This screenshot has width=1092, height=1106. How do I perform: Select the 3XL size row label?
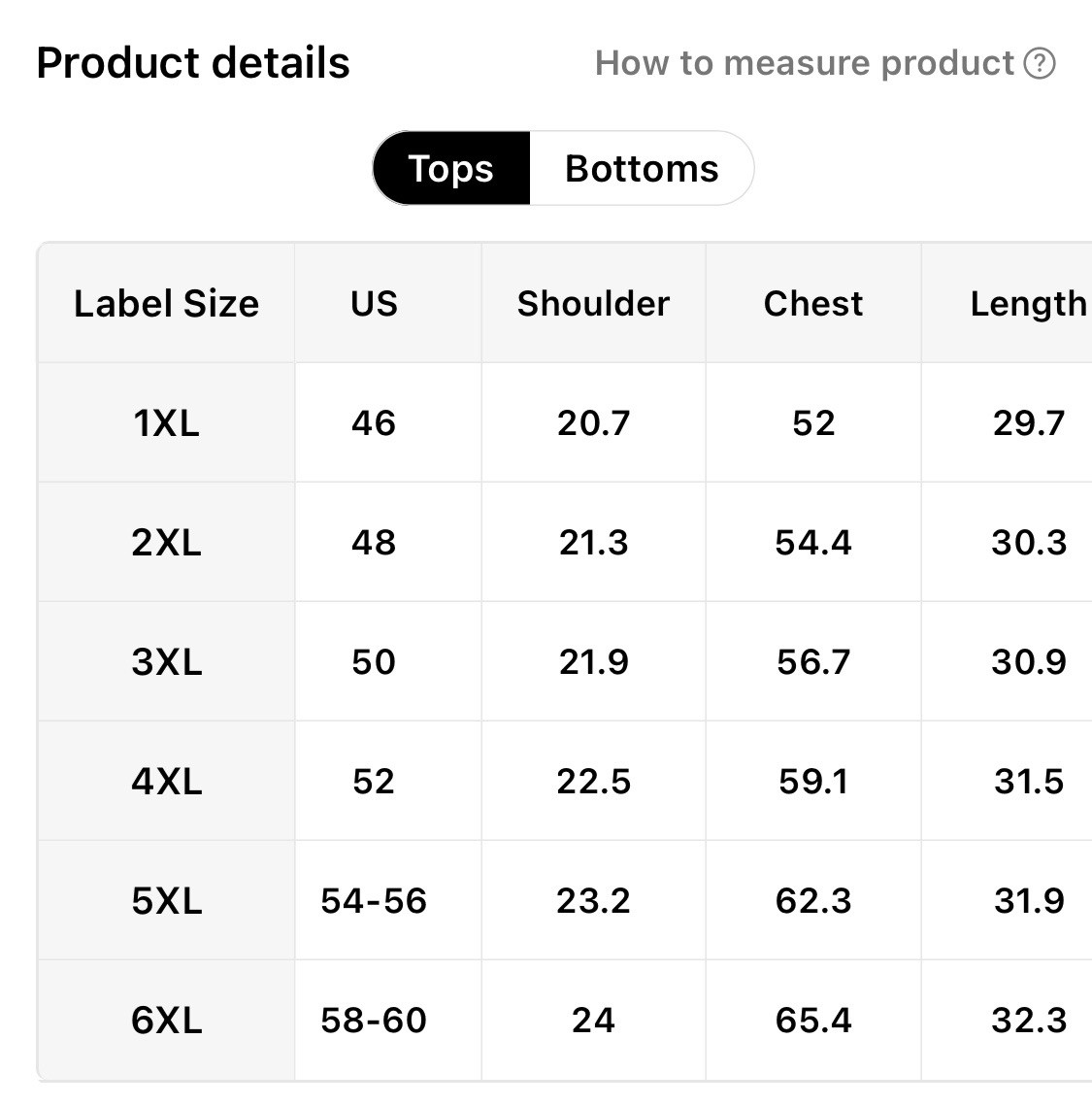166,662
